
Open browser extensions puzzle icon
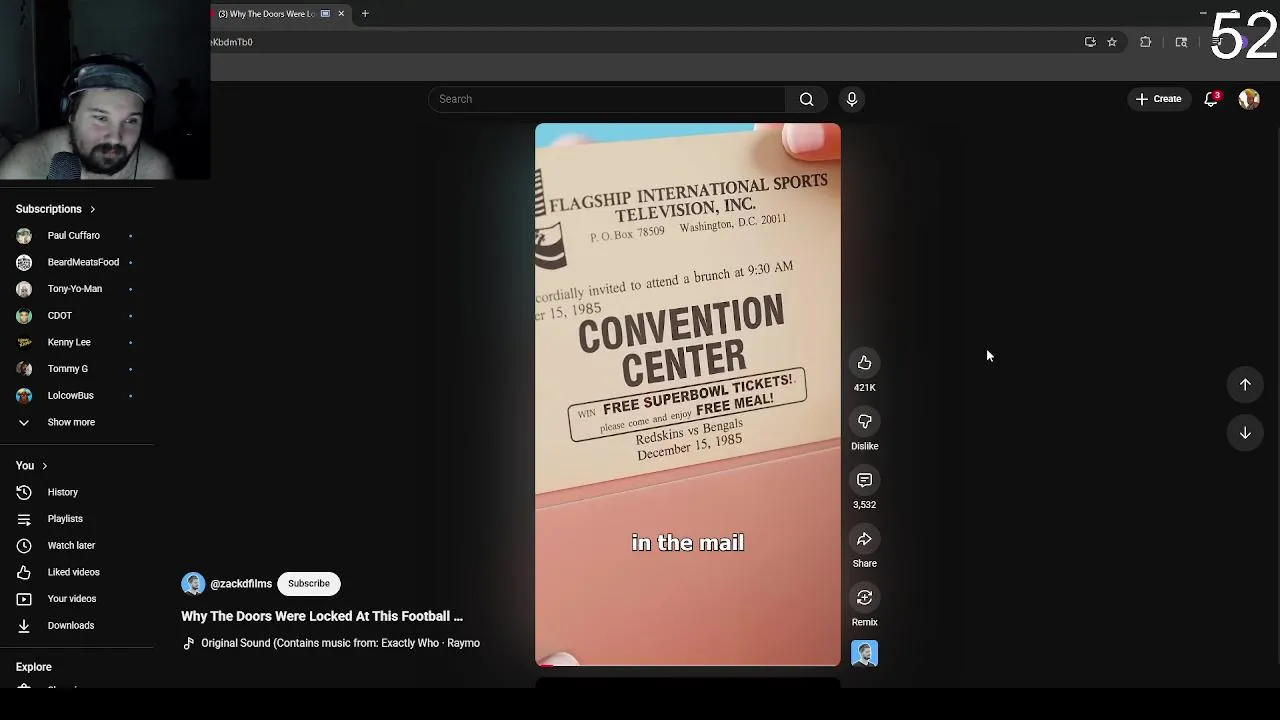tap(1146, 42)
